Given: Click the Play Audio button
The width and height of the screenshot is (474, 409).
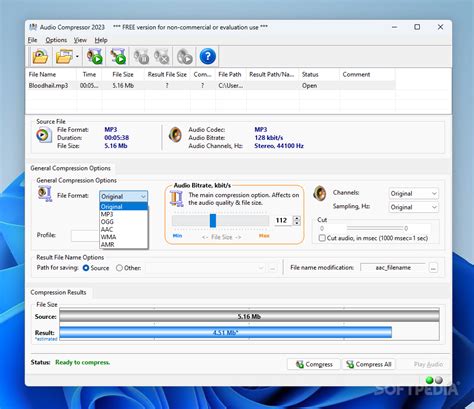Looking at the screenshot, I should (428, 364).
